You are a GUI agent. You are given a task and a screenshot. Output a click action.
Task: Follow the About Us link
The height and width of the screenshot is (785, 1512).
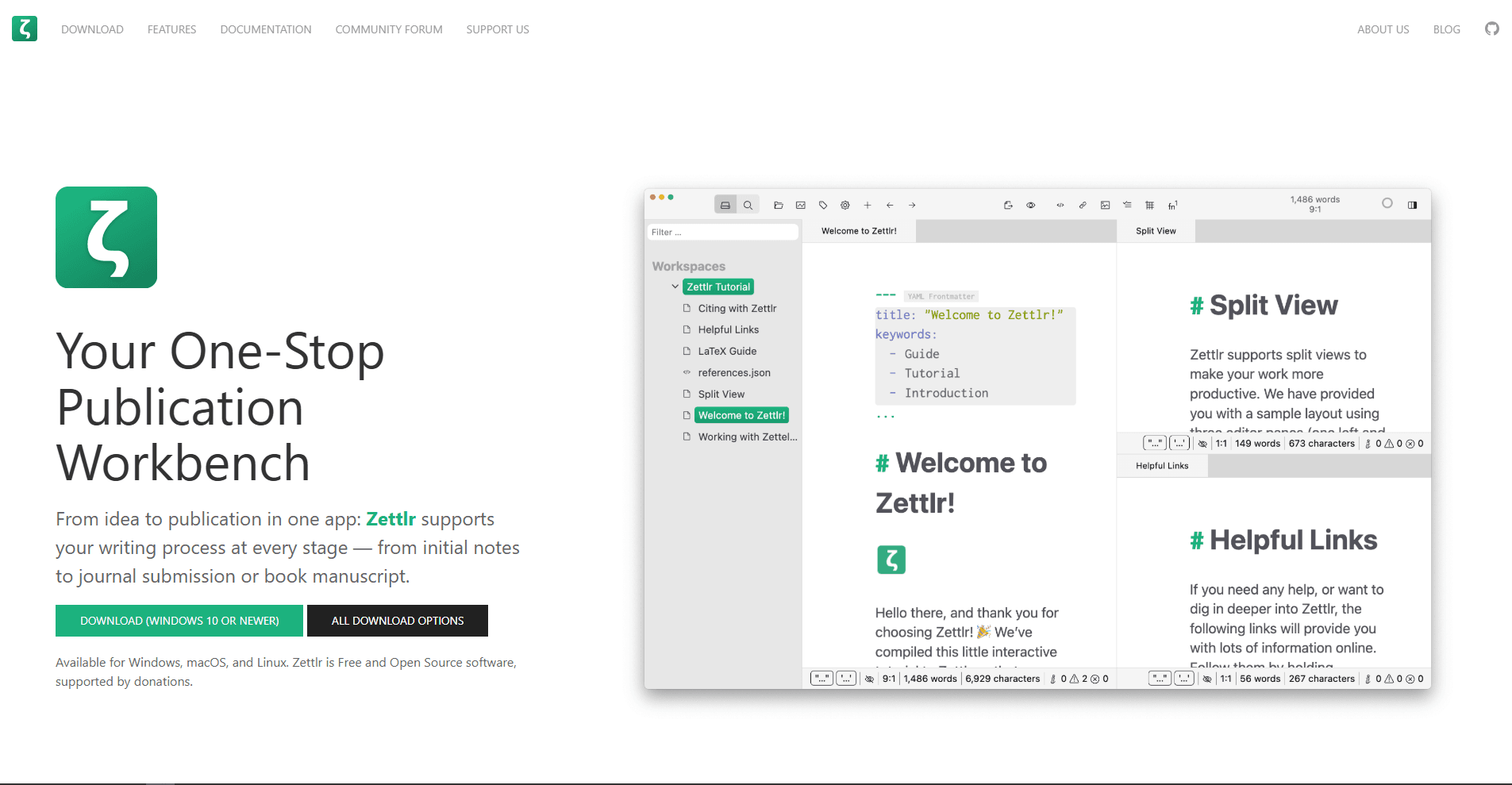pos(1383,29)
